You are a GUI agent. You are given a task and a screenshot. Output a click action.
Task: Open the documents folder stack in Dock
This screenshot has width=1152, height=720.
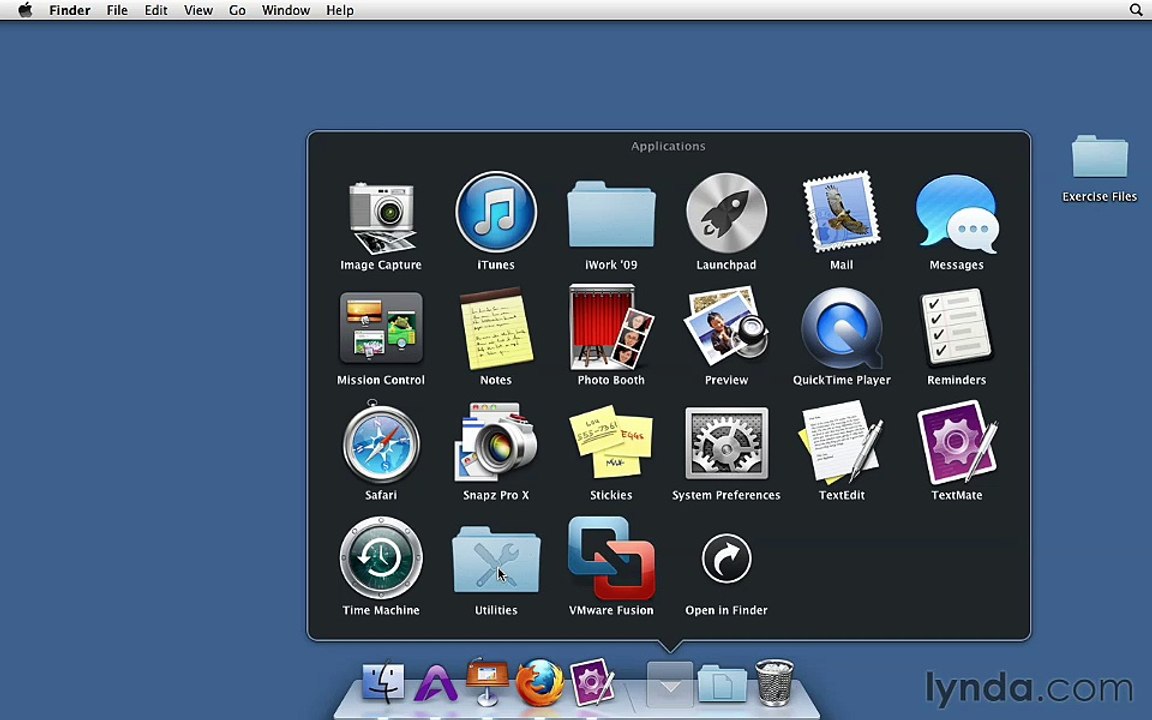pos(721,683)
